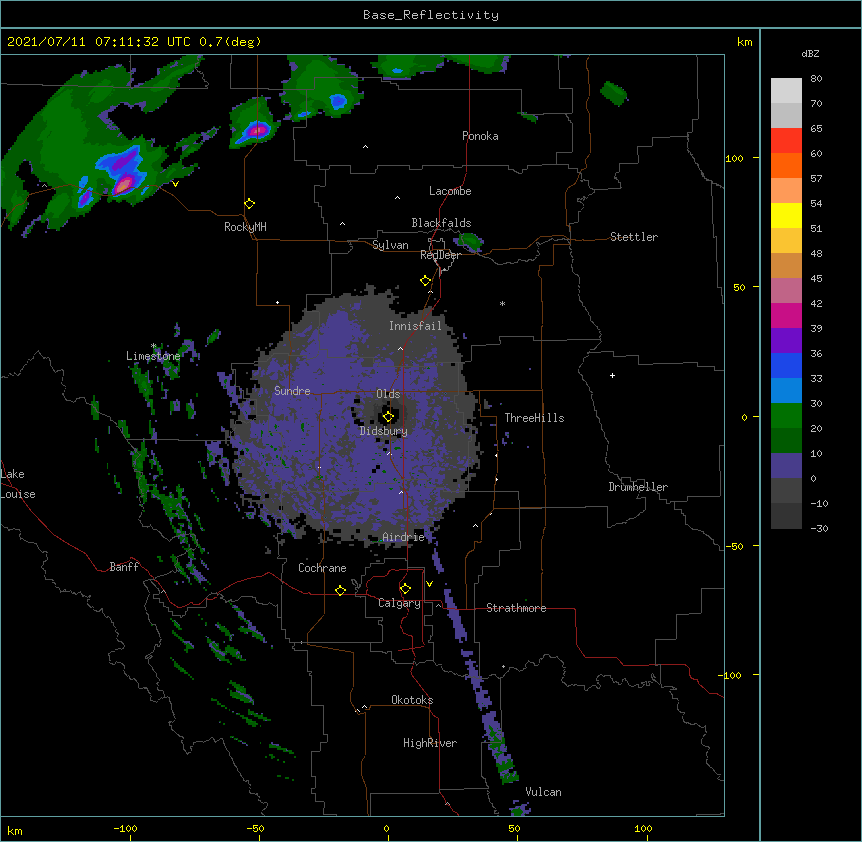
Task: Pick the pink 42–45 dBZ legend swatch
Action: coord(786,291)
